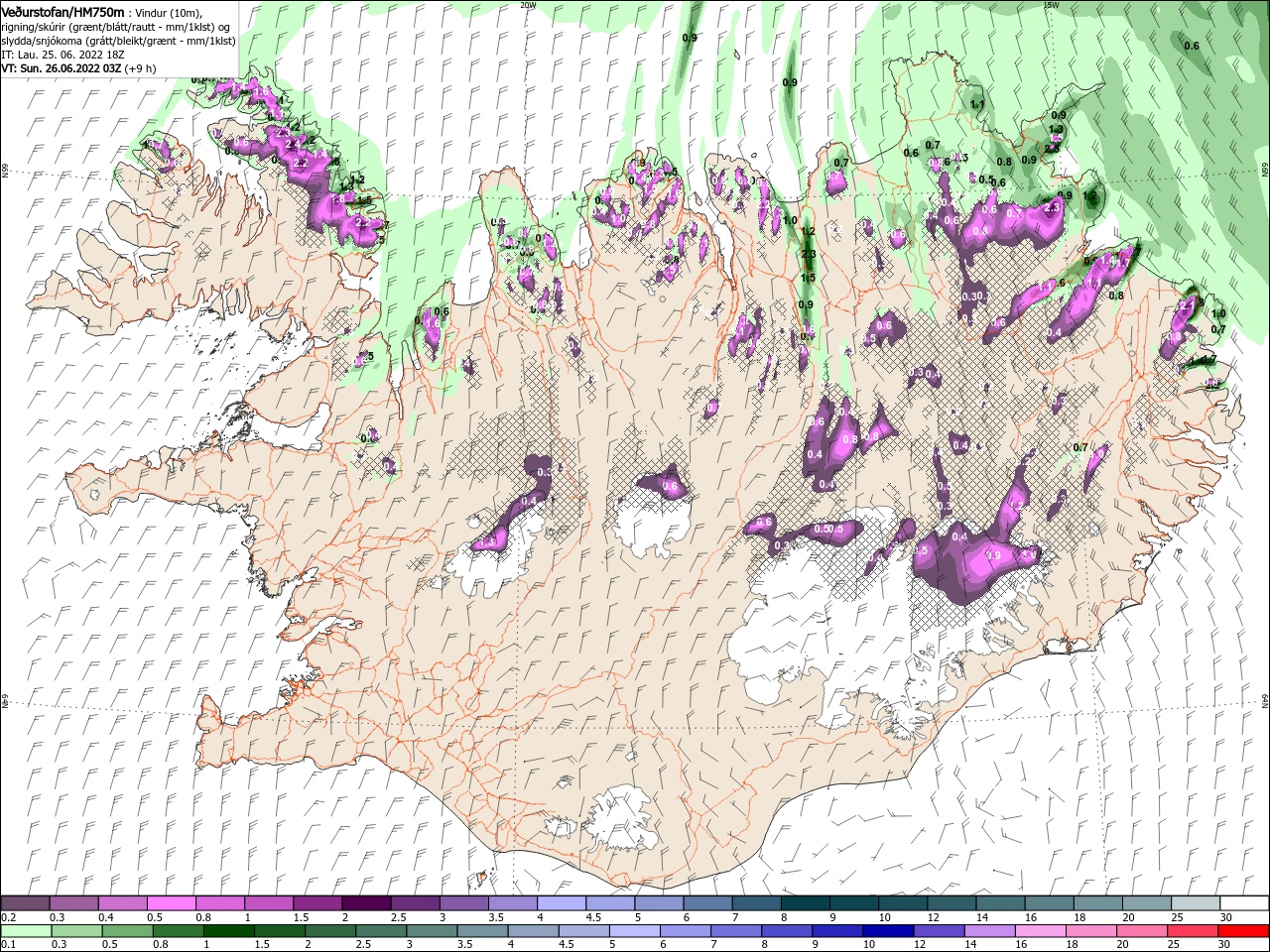1270x952 pixels.
Task: Pick the 16–18 light pink rain swatch
Action: click(x=1039, y=931)
